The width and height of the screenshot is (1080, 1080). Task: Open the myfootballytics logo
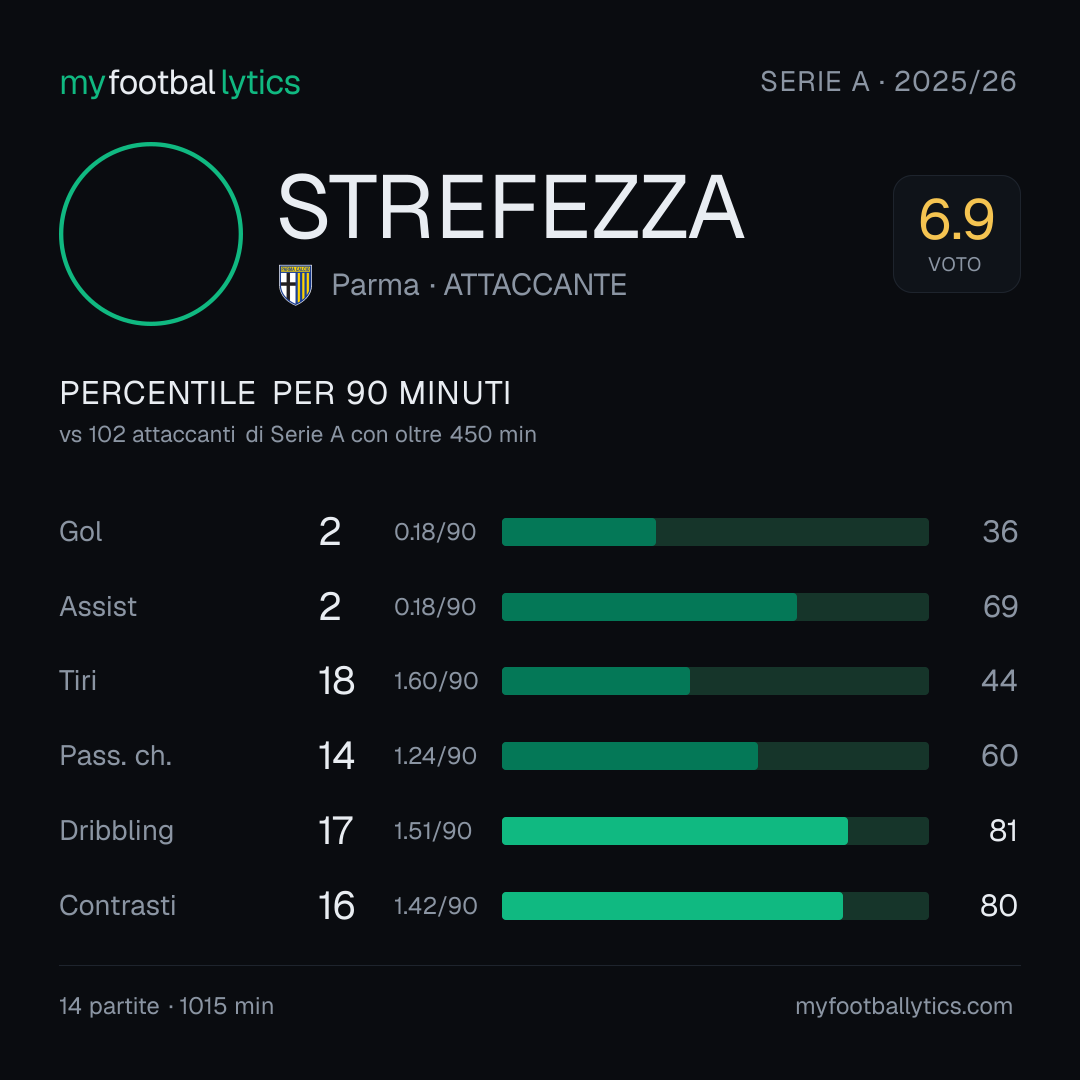click(x=180, y=83)
